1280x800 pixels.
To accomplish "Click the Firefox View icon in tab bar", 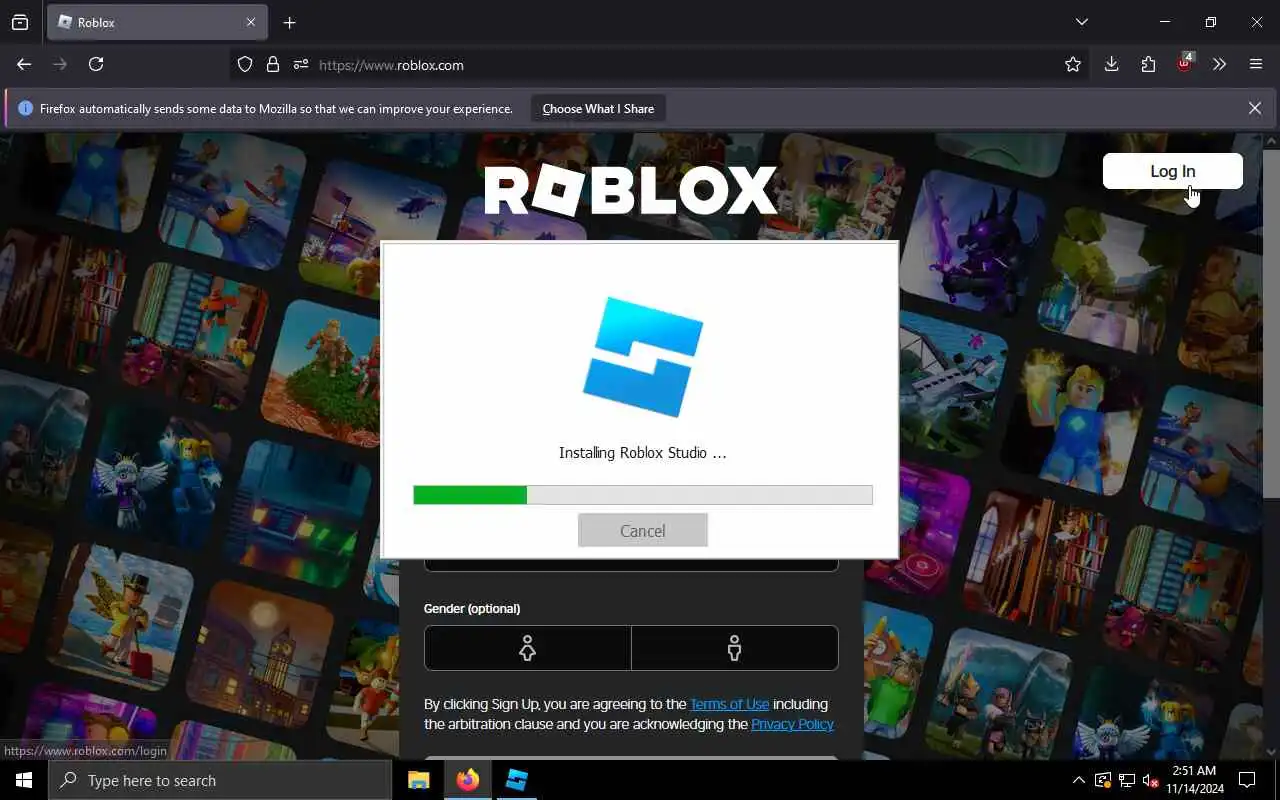I will pos(20,22).
